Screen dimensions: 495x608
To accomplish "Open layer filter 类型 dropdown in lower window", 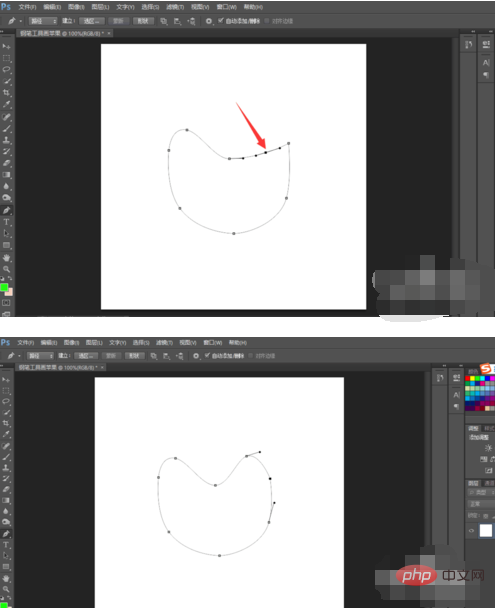I will pos(481,492).
